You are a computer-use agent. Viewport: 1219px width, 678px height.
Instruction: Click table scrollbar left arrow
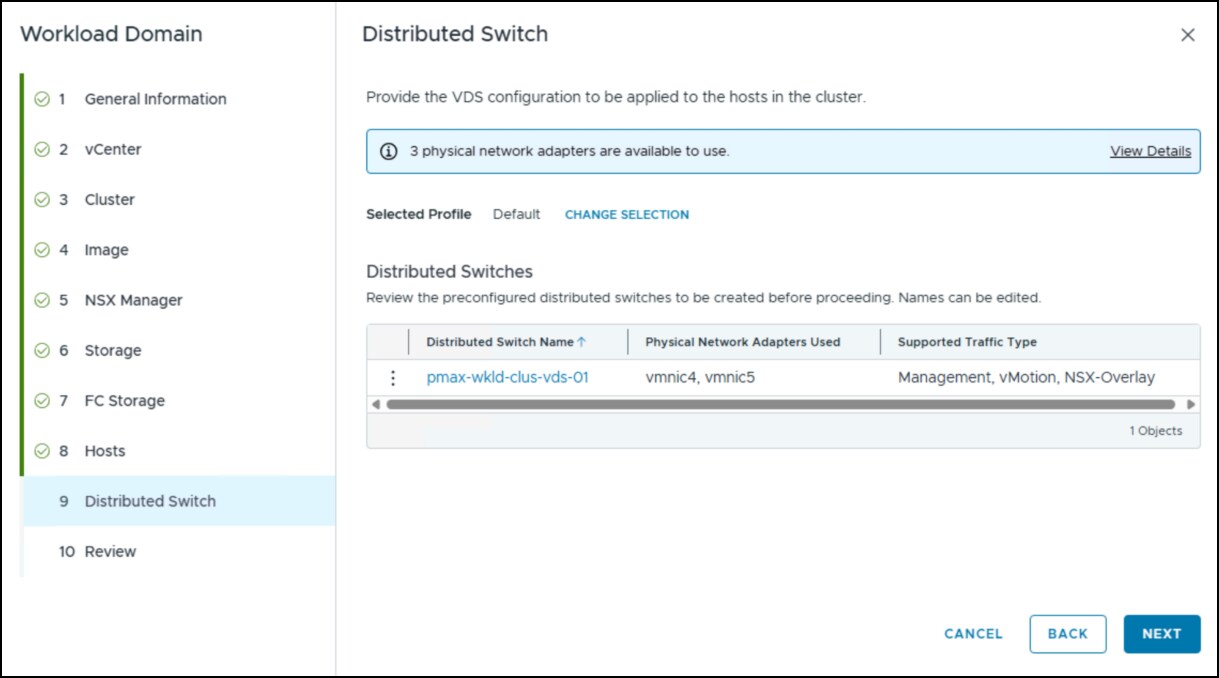click(x=376, y=404)
